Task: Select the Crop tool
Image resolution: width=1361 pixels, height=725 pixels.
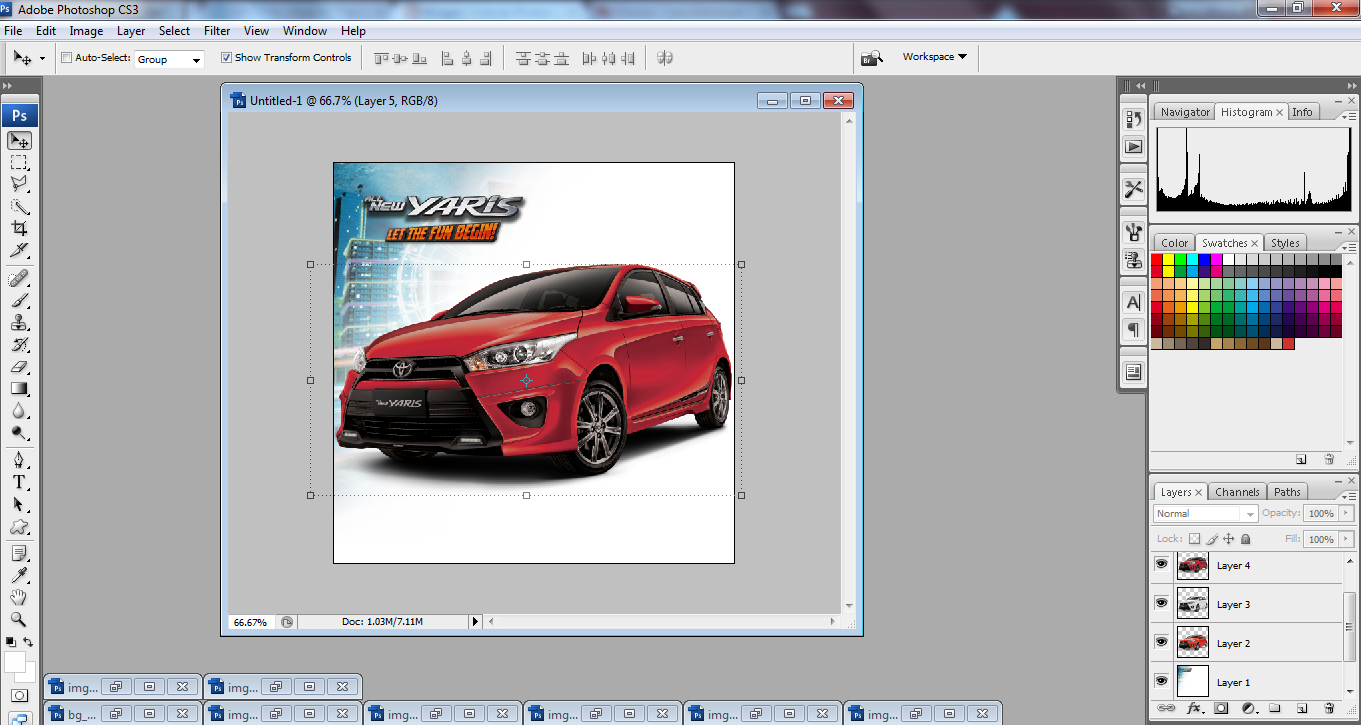Action: click(x=20, y=228)
